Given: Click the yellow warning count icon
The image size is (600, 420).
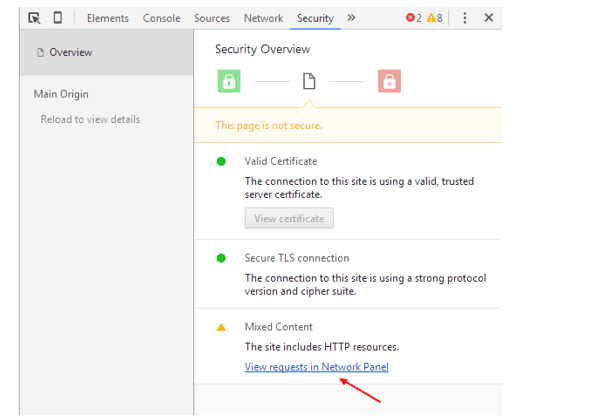Looking at the screenshot, I should (431, 18).
